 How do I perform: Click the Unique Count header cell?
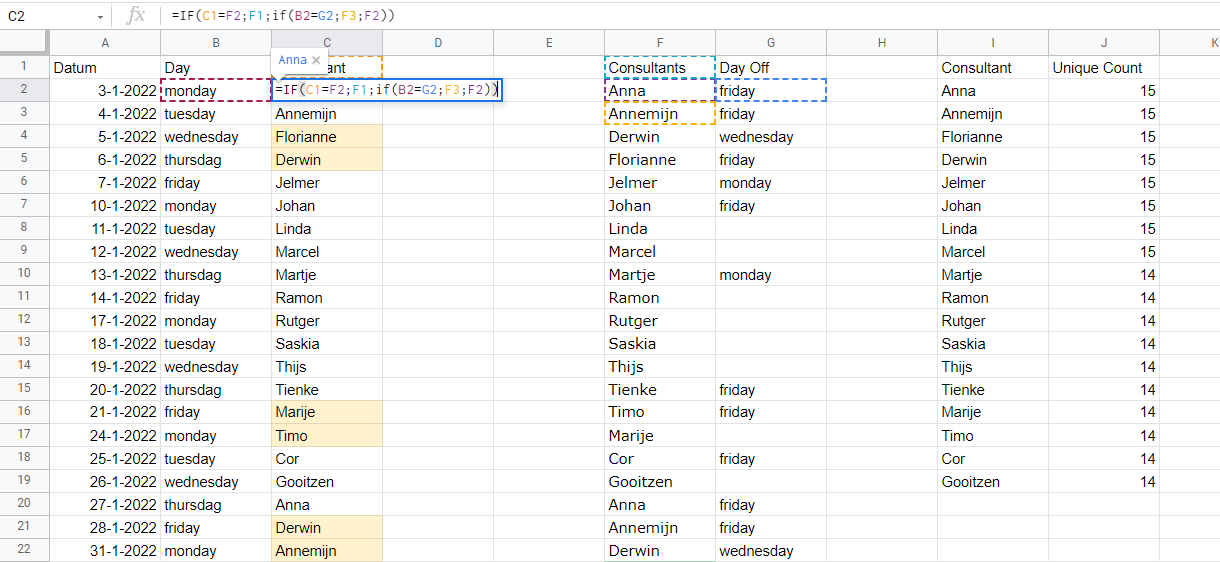pos(1104,68)
